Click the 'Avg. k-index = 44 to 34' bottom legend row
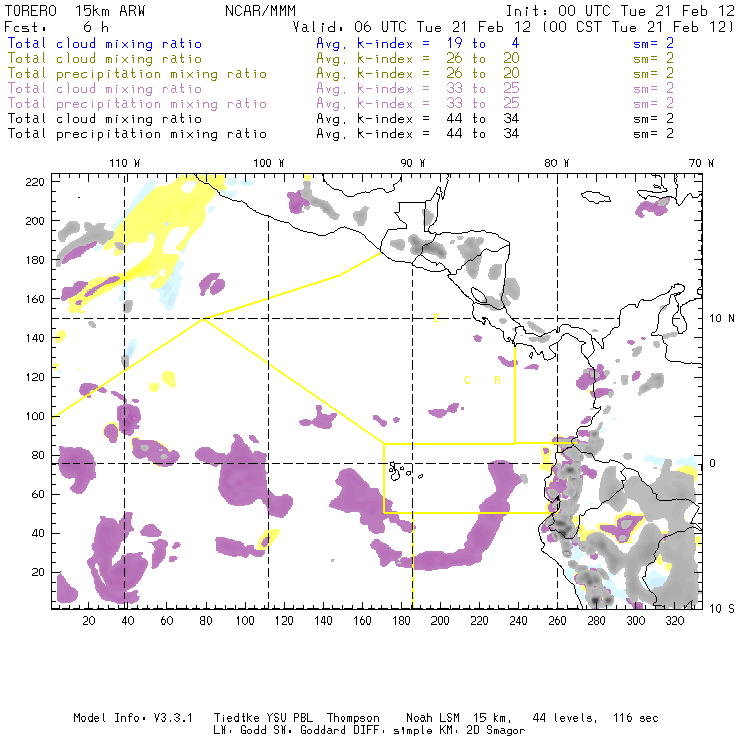This screenshot has width=740, height=740. coord(402,134)
